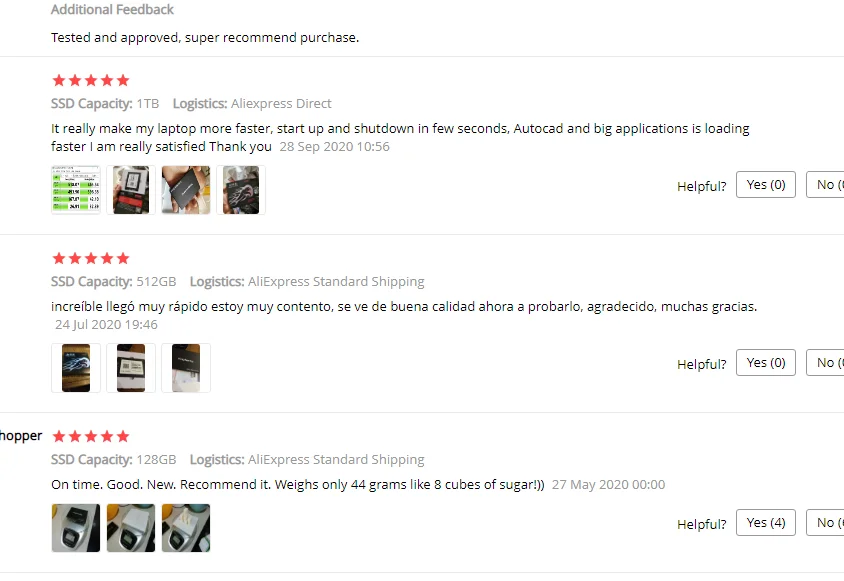View the boxed SSD photo in 1TB review
Viewport: 844px width, 581px height.
(x=131, y=190)
